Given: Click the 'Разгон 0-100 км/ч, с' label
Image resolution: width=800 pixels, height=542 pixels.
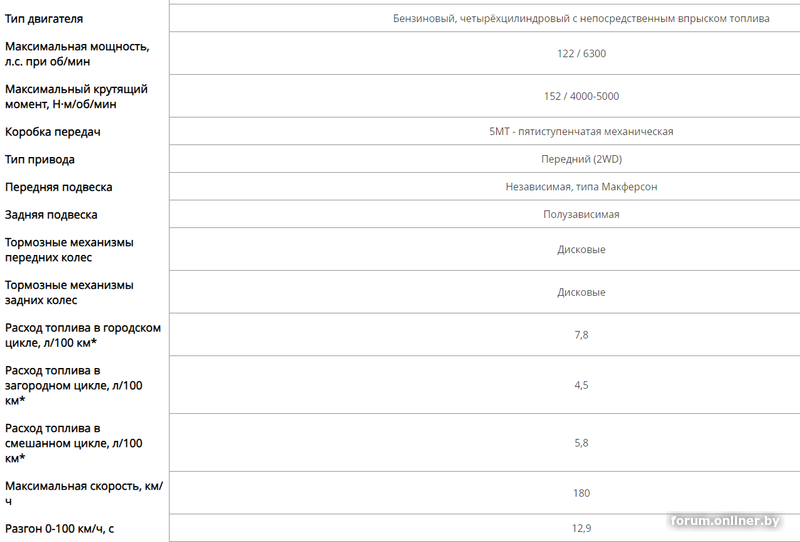Looking at the screenshot, I should (59, 528).
